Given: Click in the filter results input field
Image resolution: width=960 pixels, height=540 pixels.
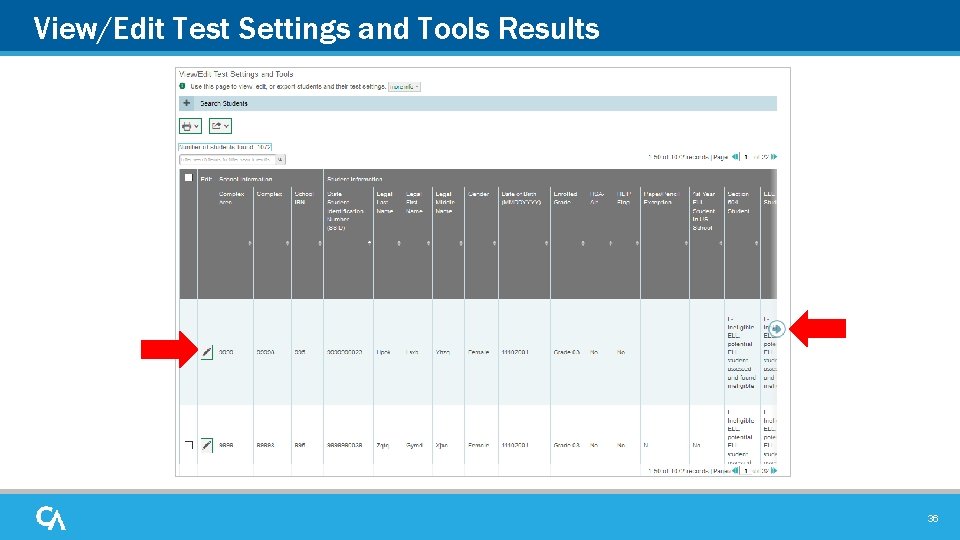Looking at the screenshot, I should [x=227, y=160].
